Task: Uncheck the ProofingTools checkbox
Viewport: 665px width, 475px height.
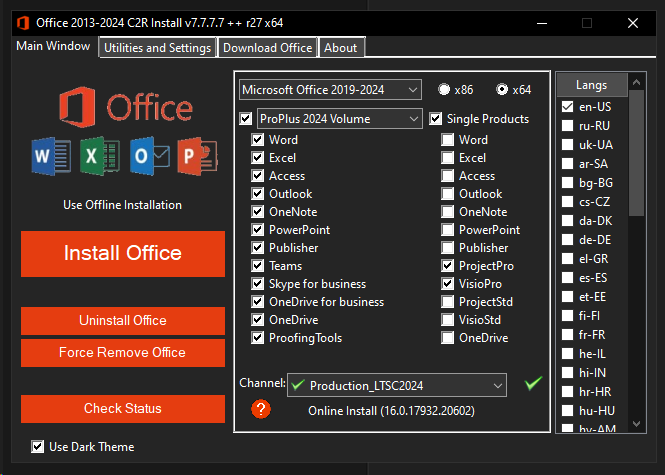Action: click(x=257, y=338)
